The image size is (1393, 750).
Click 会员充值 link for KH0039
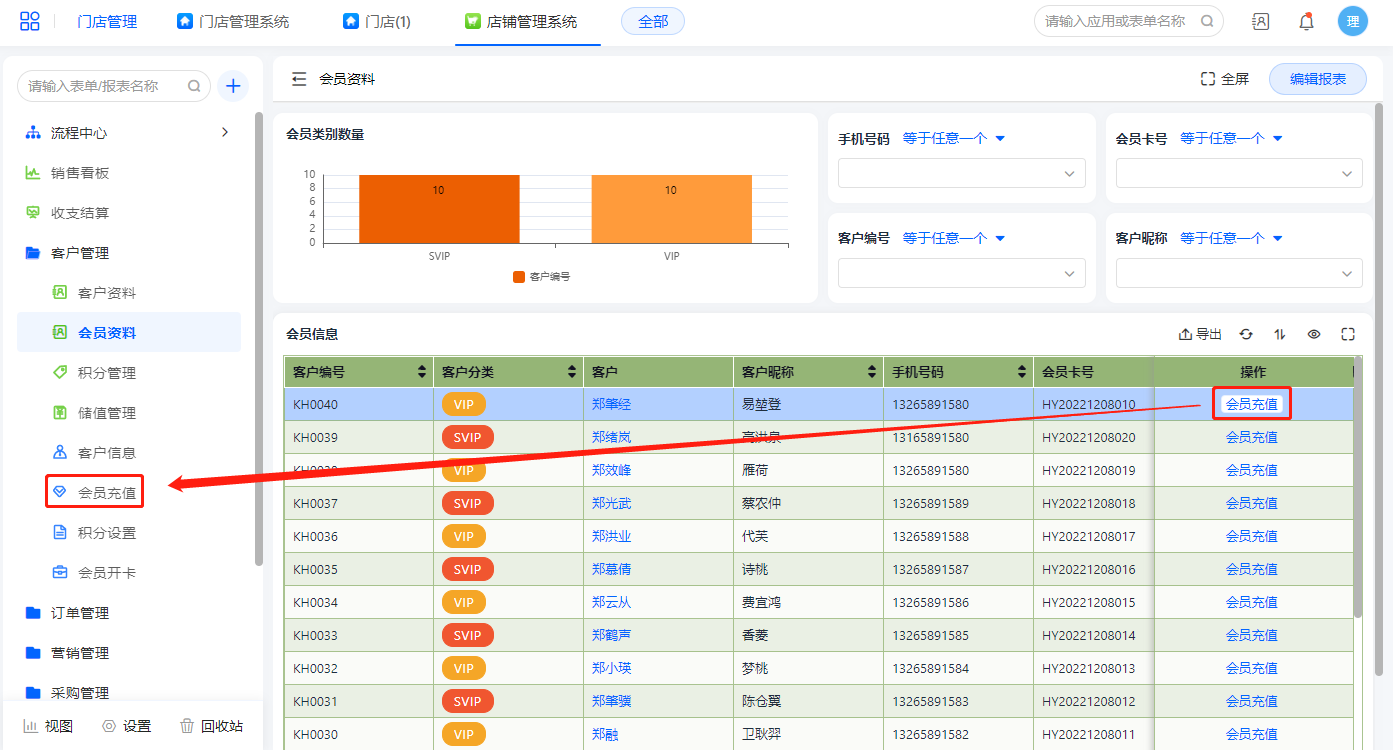[x=1251, y=437]
